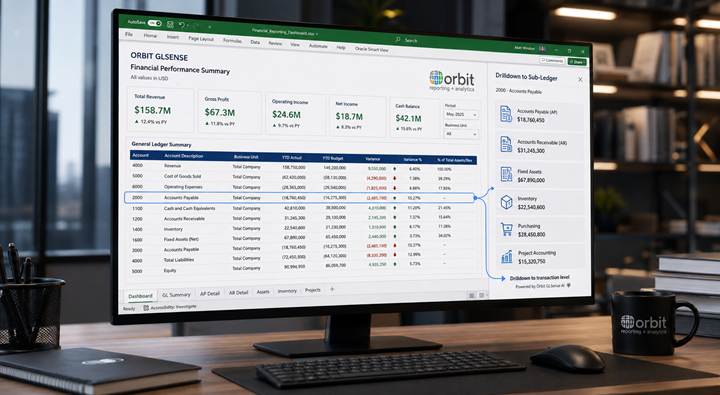
Task: Click the Save icon in title bar
Action: coord(170,24)
